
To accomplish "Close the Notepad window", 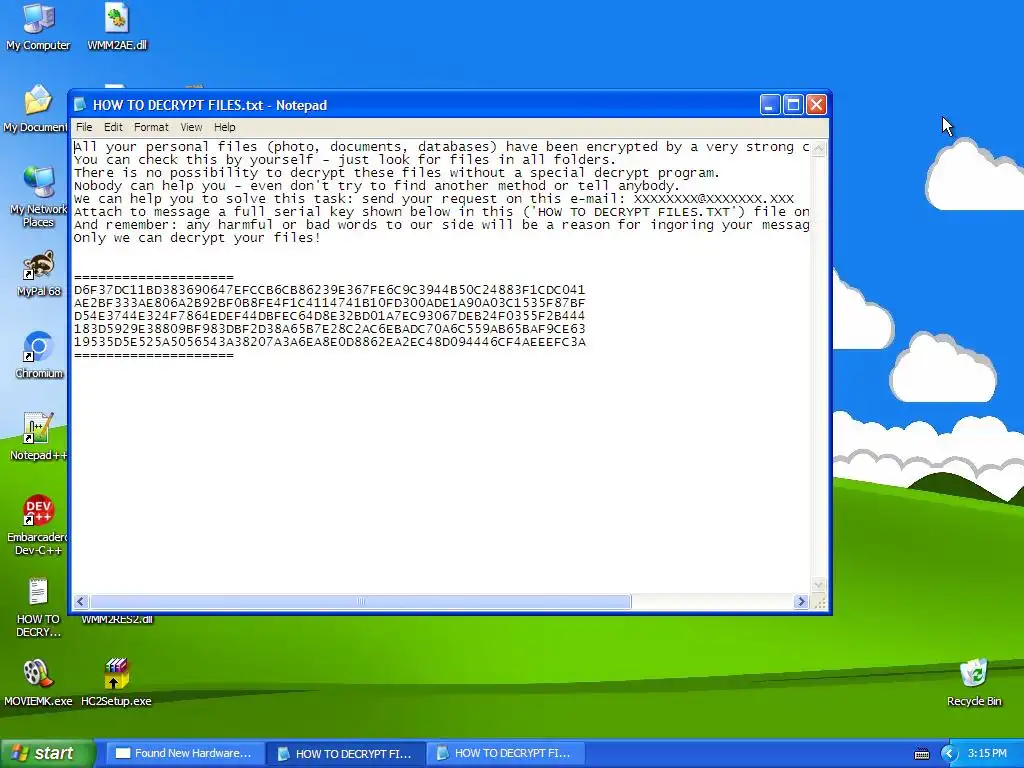I will [817, 104].
